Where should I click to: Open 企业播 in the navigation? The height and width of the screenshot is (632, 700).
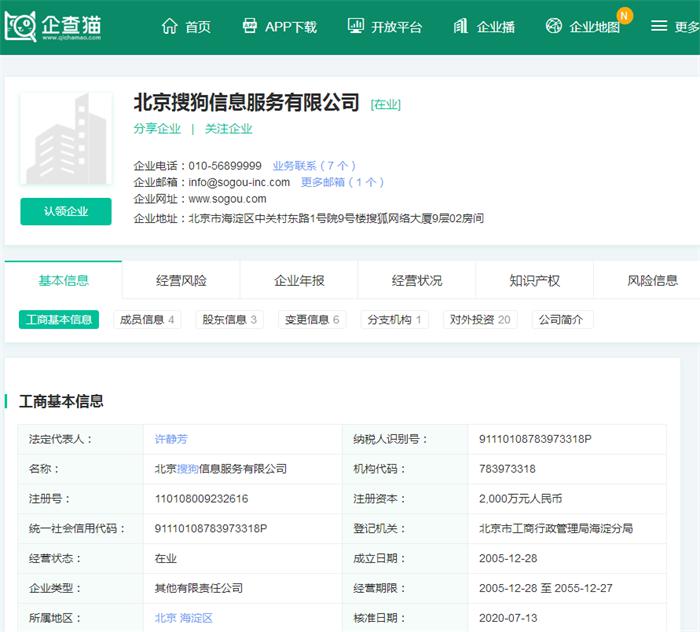click(496, 27)
